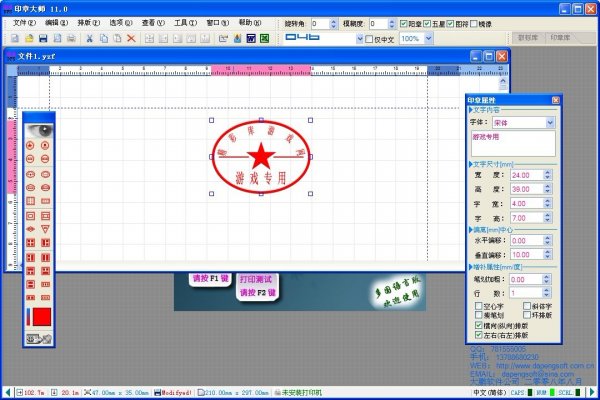Click the 游戏专用 text content box
600x400 pixels.
(513, 144)
